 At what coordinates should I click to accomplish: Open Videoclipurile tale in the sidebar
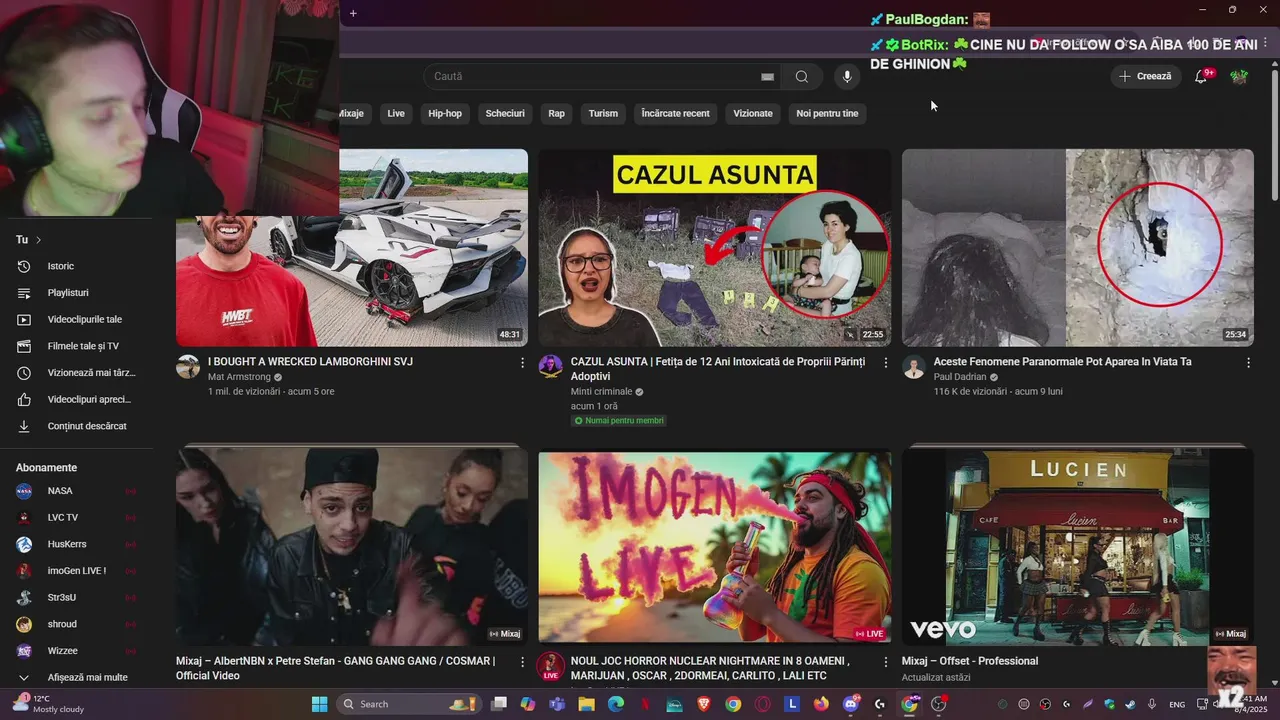(x=75, y=319)
